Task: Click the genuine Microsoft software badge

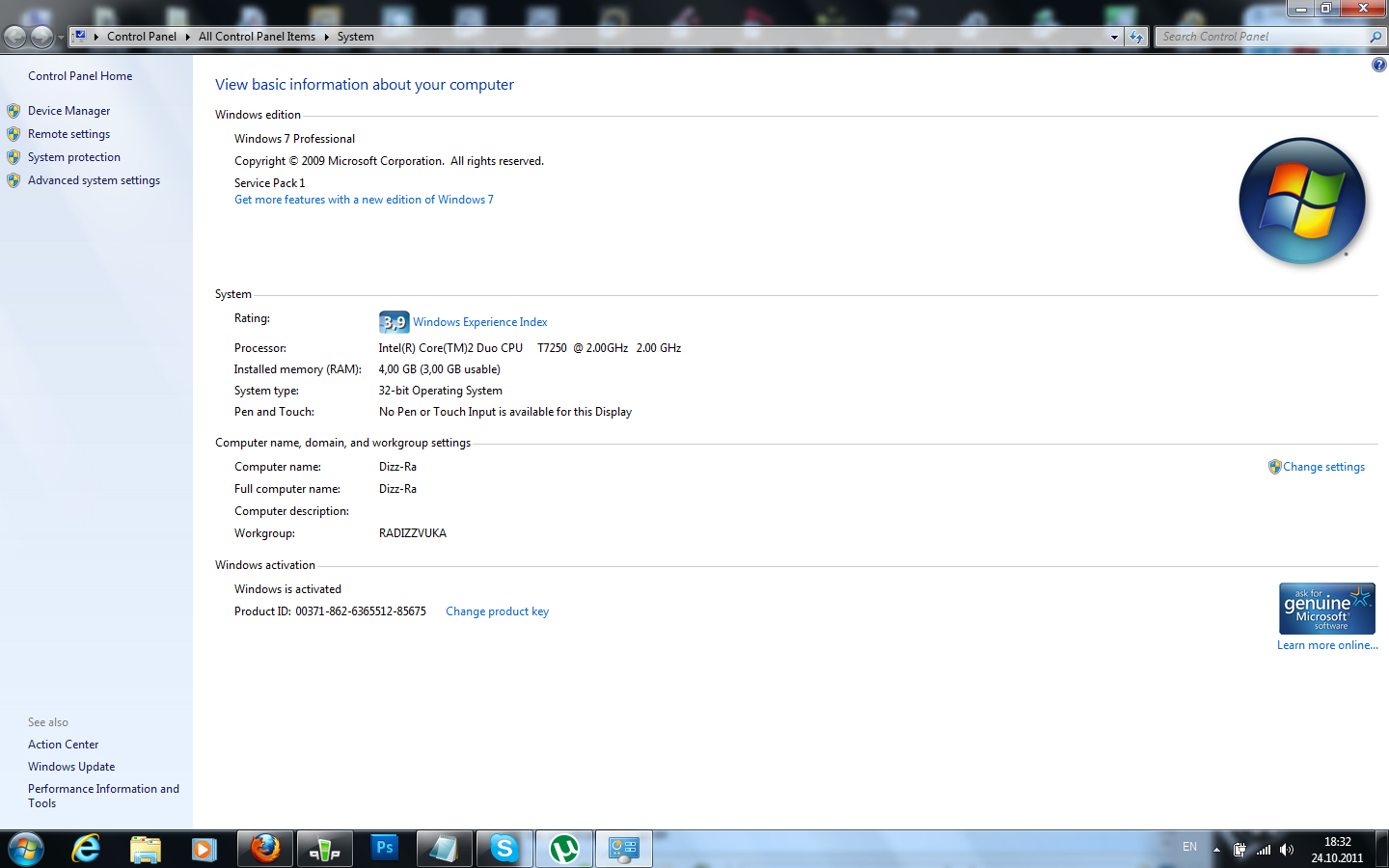Action: pos(1326,609)
